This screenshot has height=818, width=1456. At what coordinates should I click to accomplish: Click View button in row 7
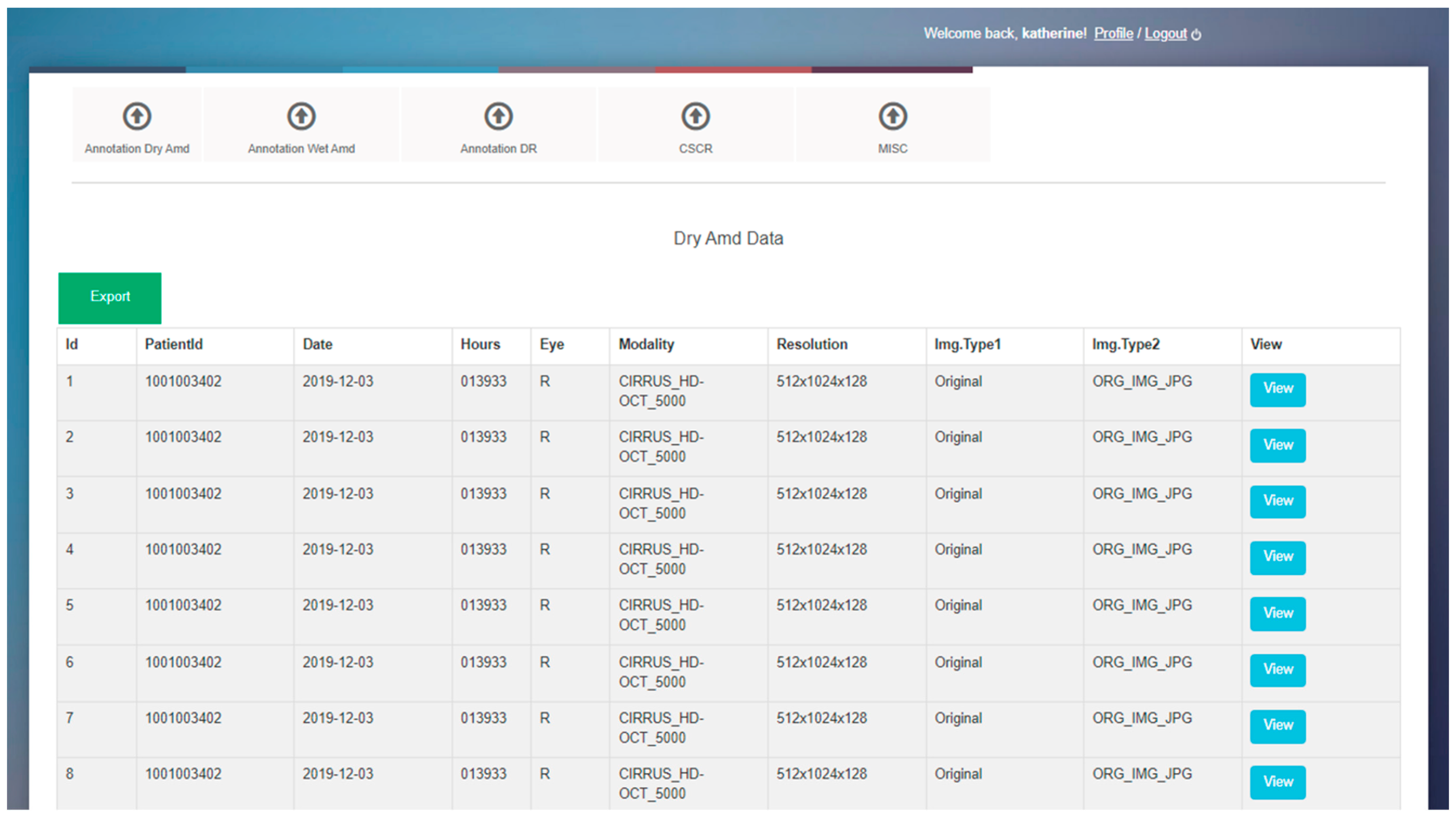[1277, 725]
